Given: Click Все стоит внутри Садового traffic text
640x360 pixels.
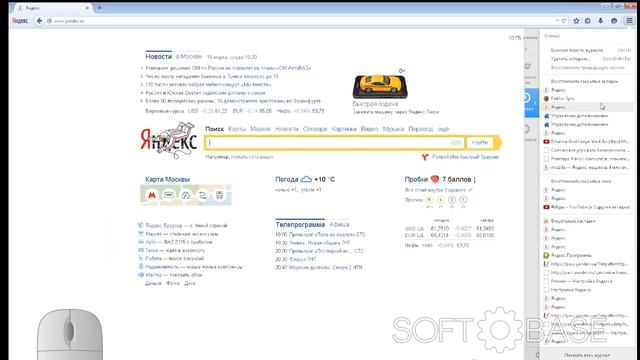Looking at the screenshot, I should pos(436,190).
